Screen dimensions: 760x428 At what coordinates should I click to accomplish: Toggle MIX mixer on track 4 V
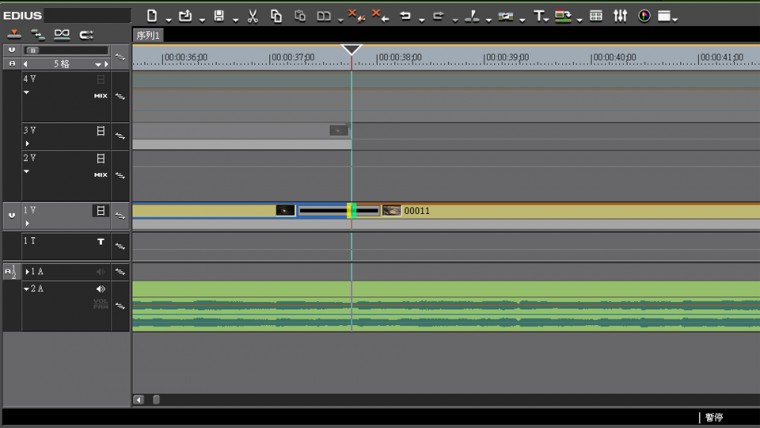(x=100, y=96)
